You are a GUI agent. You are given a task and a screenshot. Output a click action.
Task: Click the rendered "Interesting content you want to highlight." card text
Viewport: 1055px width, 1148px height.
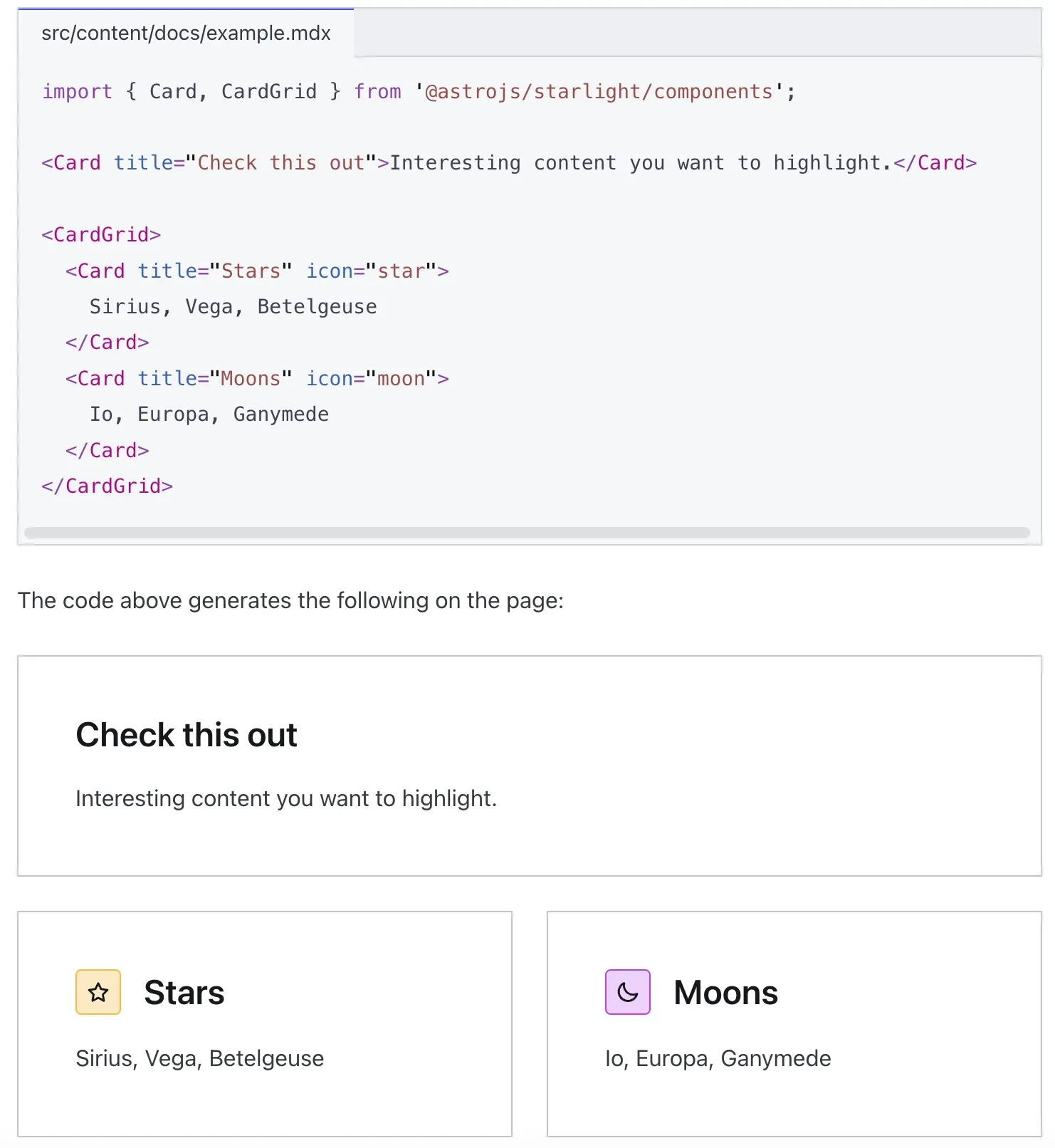coord(286,799)
